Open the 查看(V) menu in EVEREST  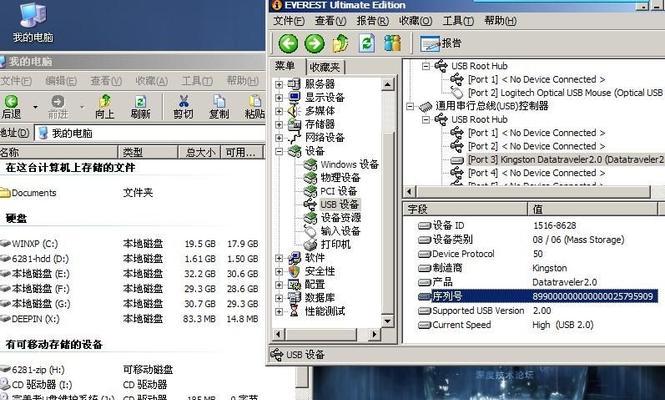pyautogui.click(x=330, y=21)
